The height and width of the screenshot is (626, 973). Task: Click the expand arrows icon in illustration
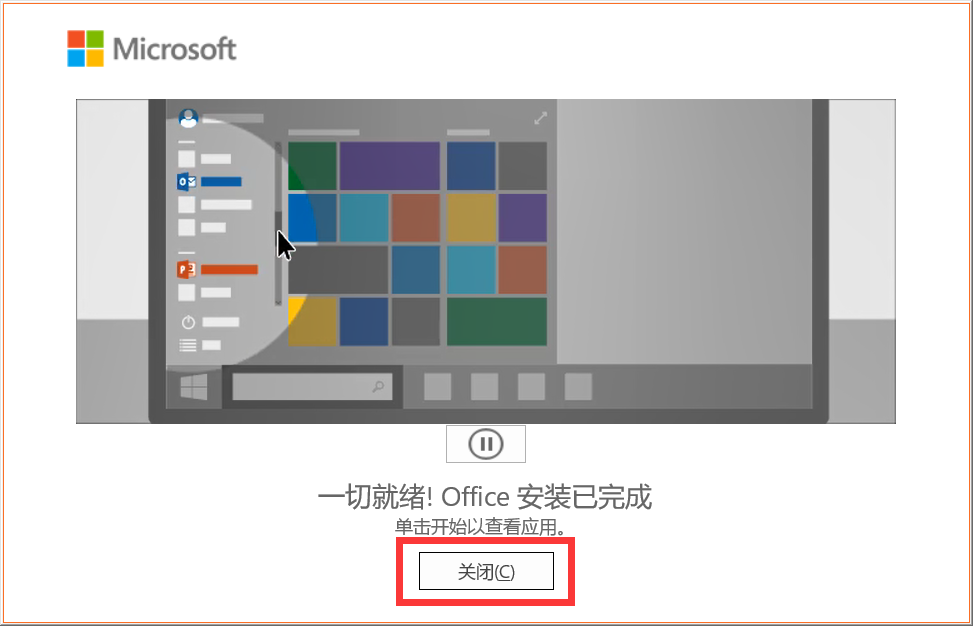(540, 118)
